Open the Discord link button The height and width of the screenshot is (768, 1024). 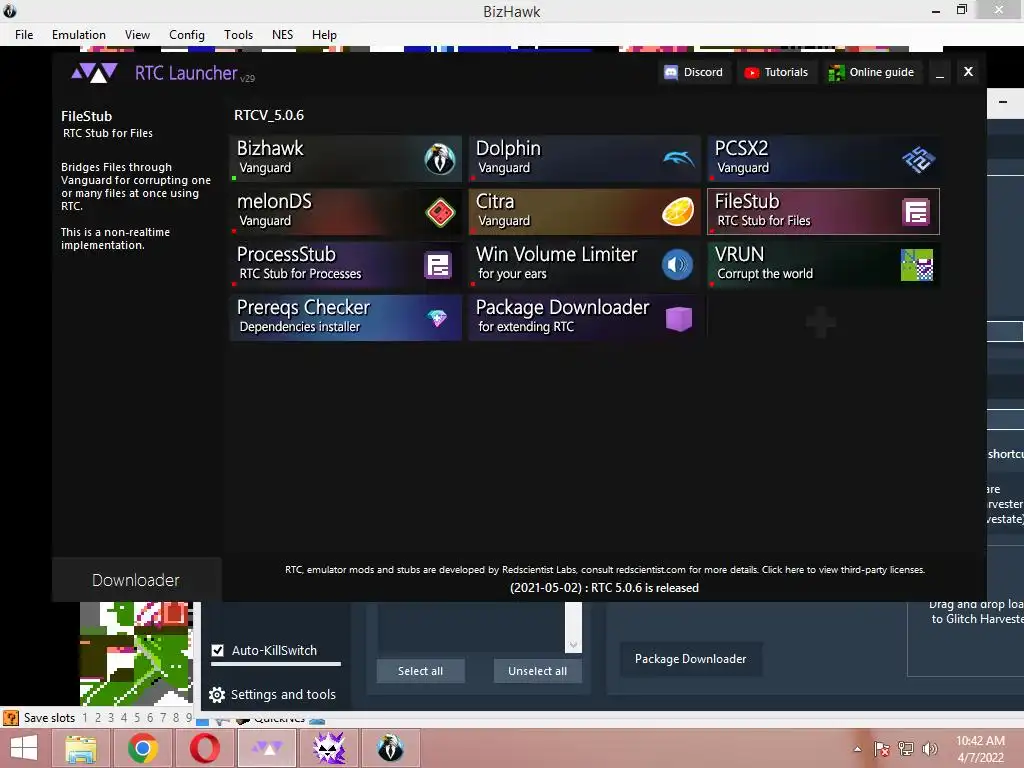click(x=694, y=72)
